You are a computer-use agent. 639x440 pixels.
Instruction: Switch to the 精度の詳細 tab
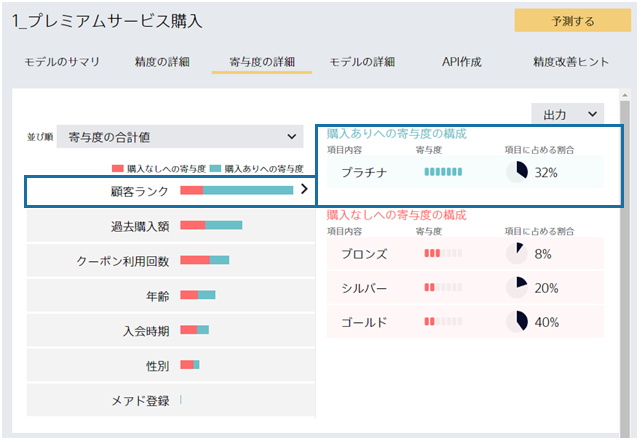[x=162, y=62]
